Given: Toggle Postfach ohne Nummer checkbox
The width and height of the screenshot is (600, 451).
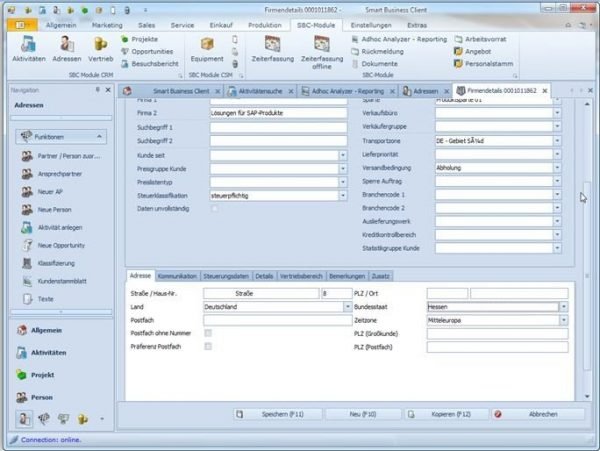Looking at the screenshot, I should point(208,333).
